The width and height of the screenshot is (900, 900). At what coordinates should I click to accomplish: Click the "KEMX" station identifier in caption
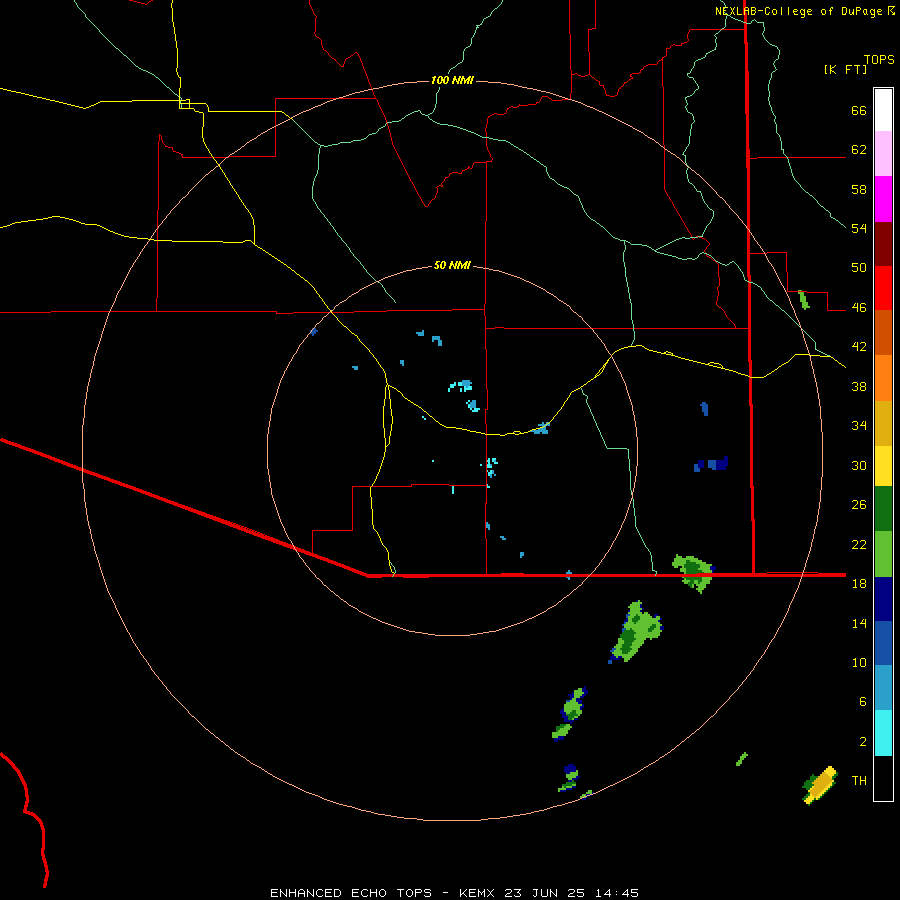point(476,893)
